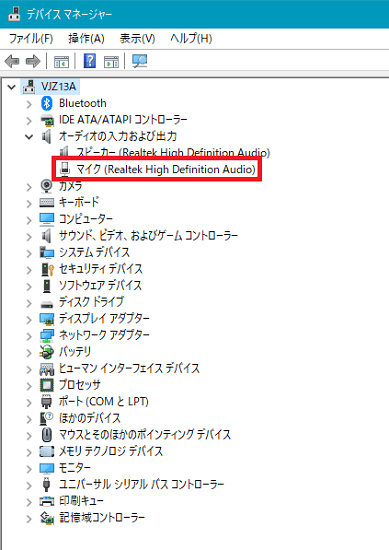
Task: Click the キーボード keyboard icon
Action: pos(47,202)
